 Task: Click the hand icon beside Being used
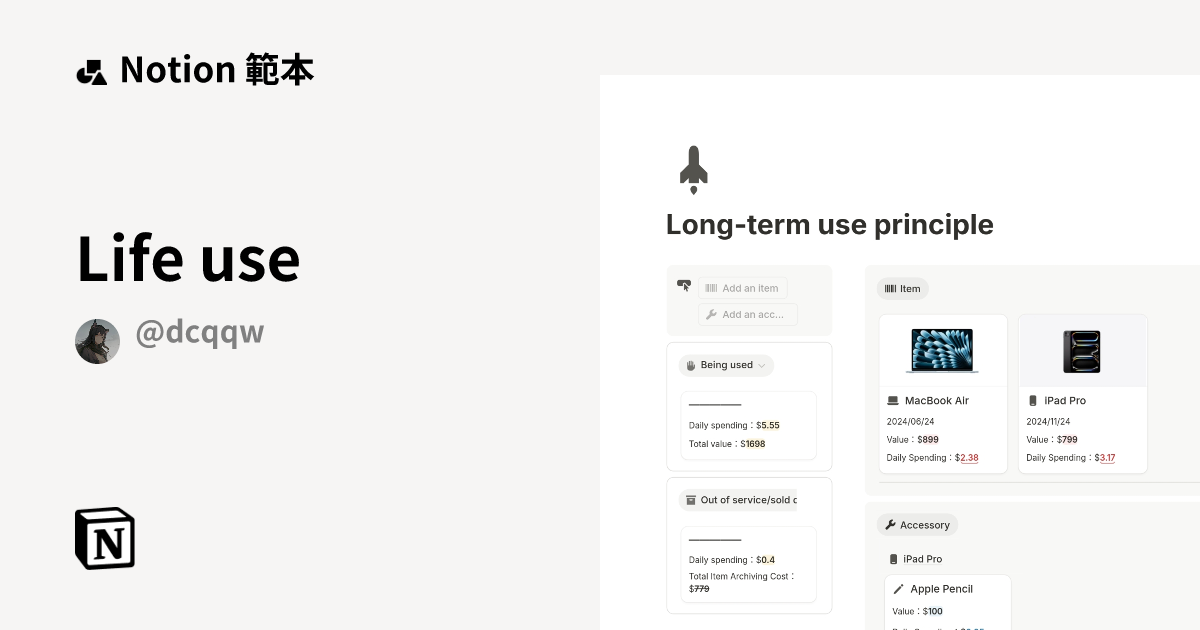[x=691, y=365]
